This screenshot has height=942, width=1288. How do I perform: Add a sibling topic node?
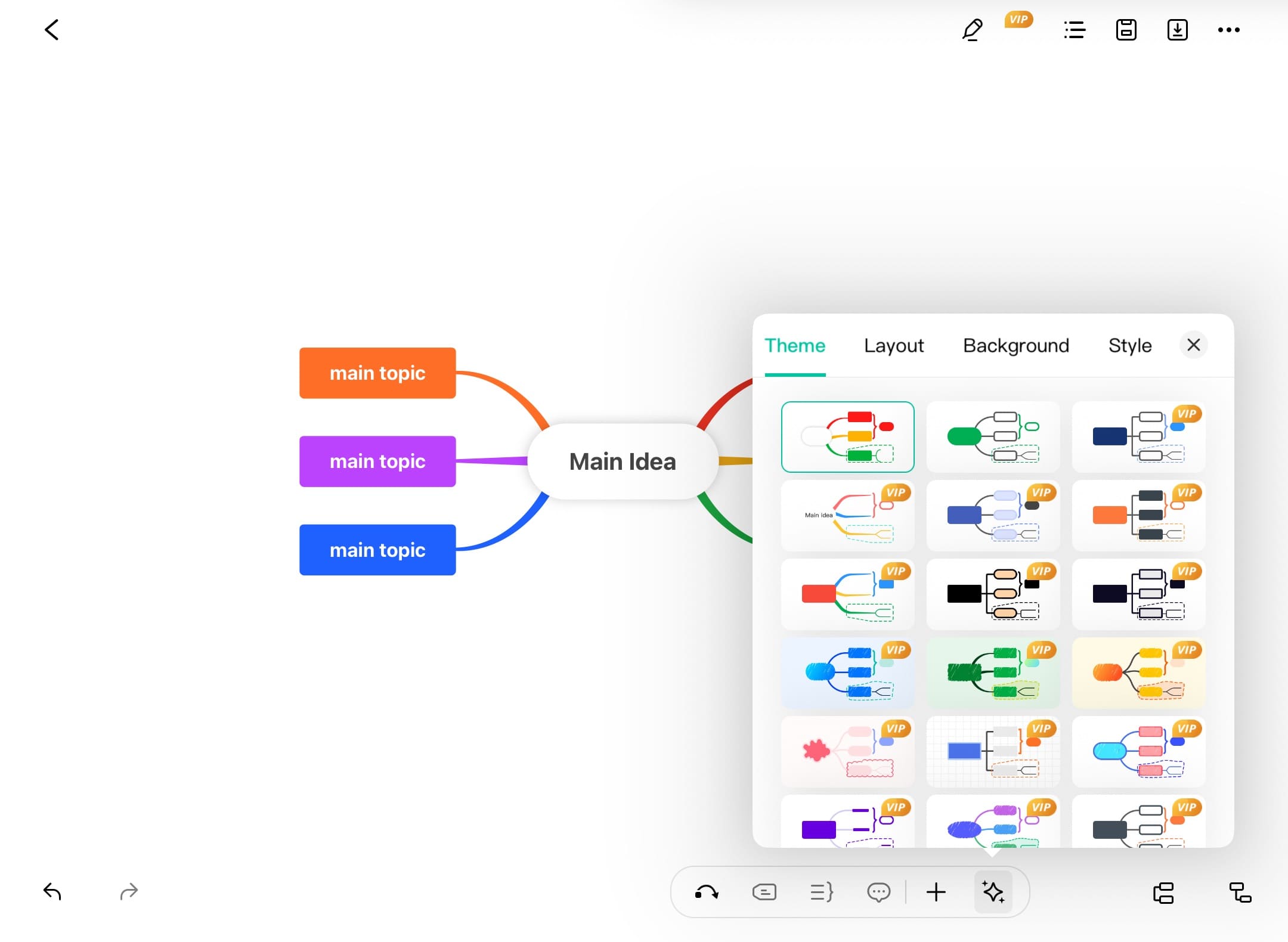[1163, 893]
